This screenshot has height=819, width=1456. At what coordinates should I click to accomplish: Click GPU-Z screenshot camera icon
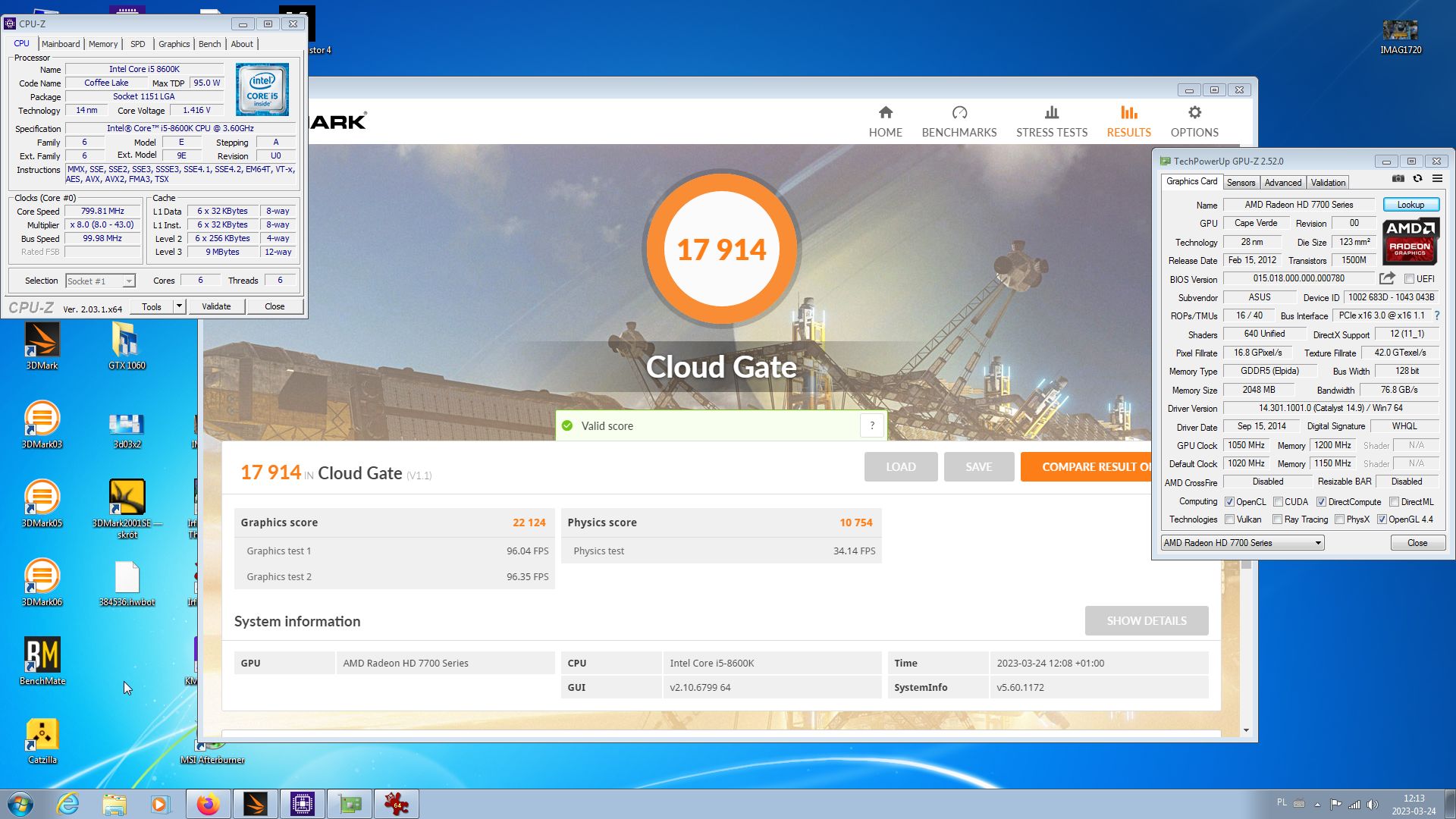pos(1398,179)
